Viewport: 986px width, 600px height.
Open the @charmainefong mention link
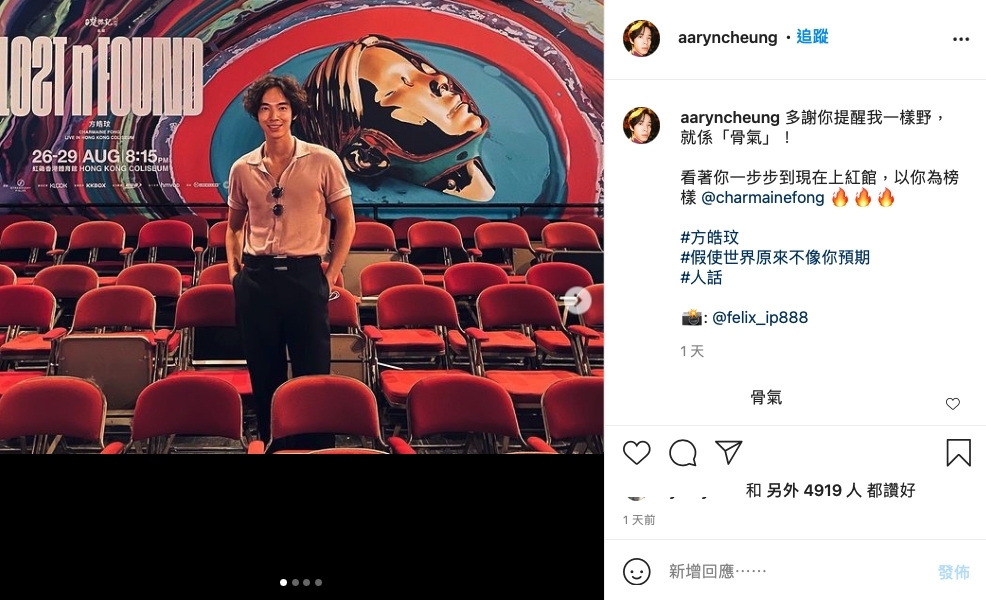762,197
